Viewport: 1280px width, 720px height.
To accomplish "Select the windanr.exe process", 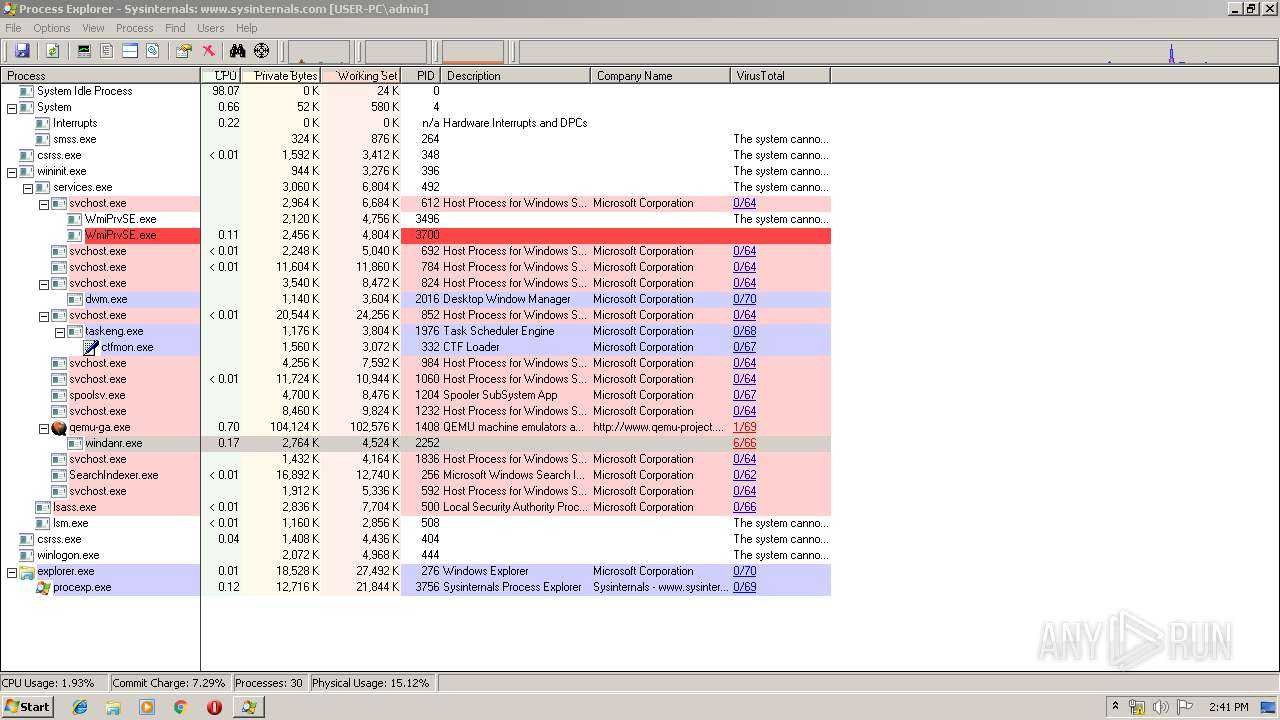I will click(x=415, y=443).
